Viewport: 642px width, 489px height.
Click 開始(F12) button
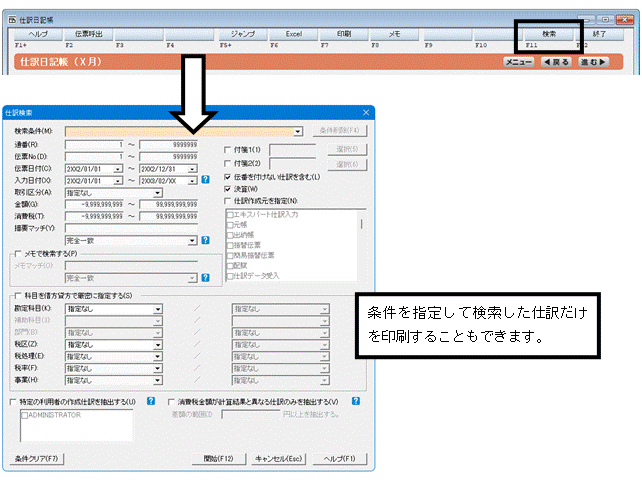[219, 458]
